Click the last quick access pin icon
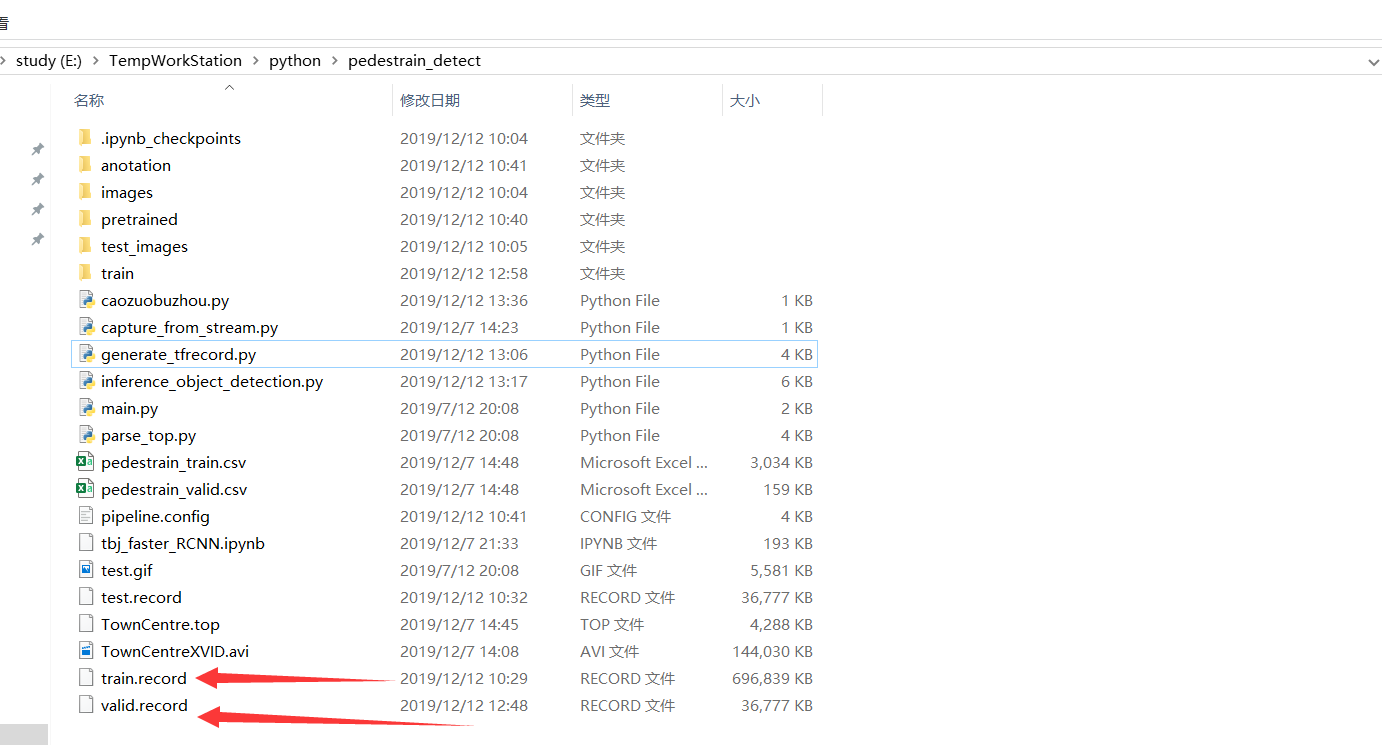The height and width of the screenshot is (745, 1382). tap(37, 239)
